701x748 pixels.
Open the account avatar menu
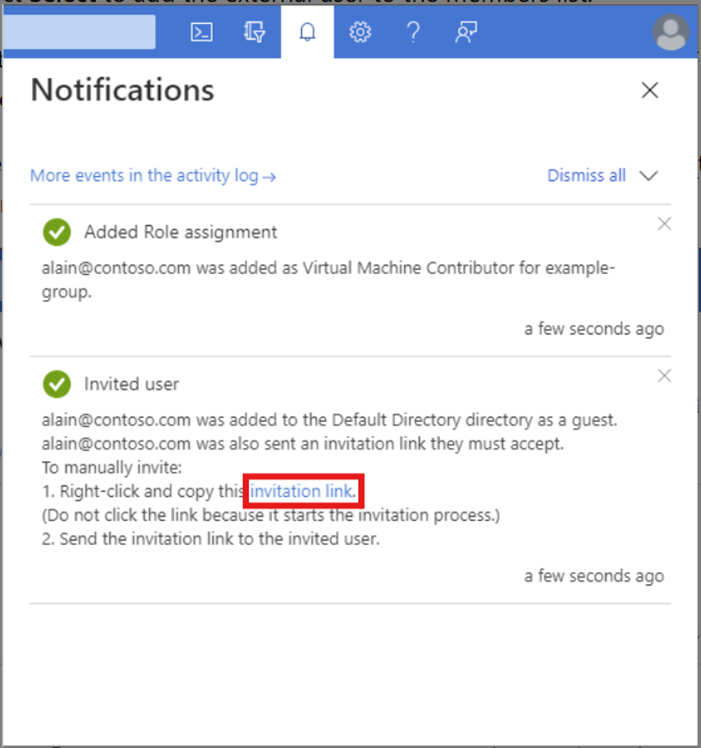(x=670, y=32)
